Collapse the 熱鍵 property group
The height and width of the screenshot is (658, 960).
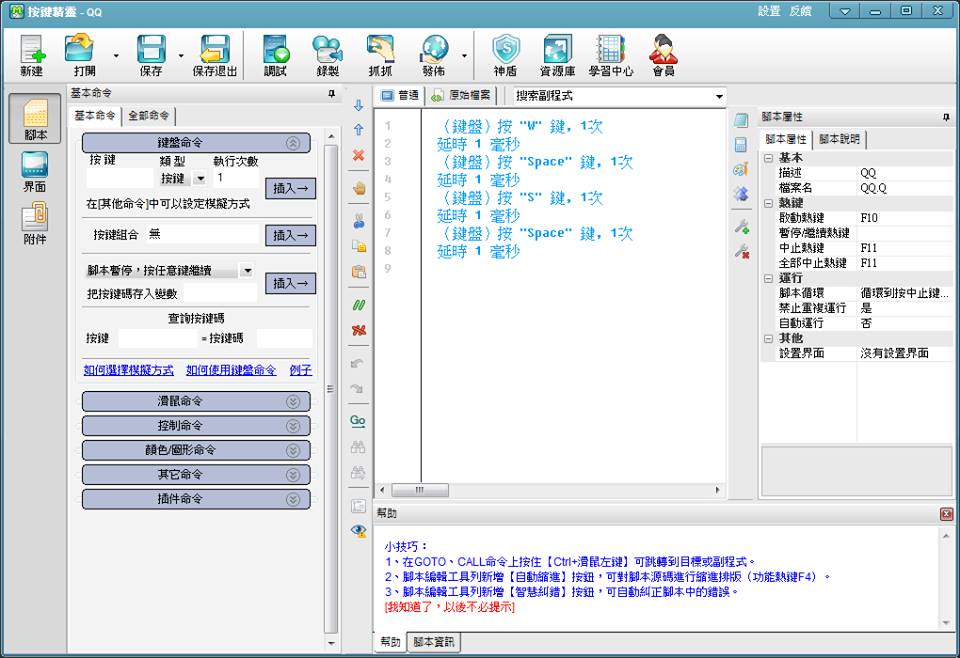pos(768,202)
